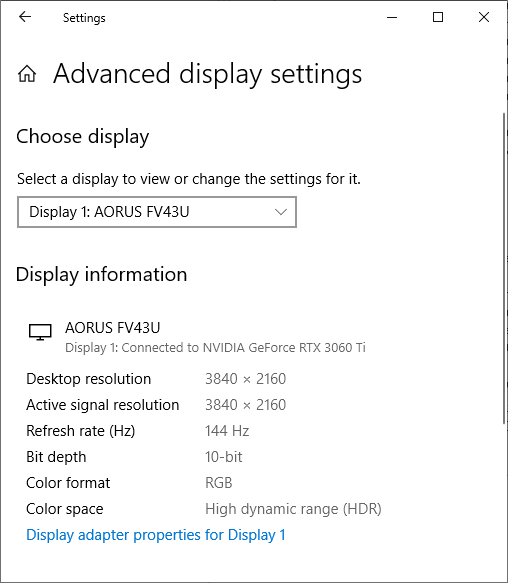Viewport: 508px width, 583px height.
Task: Click the RGB Color format value
Action: [x=219, y=483]
